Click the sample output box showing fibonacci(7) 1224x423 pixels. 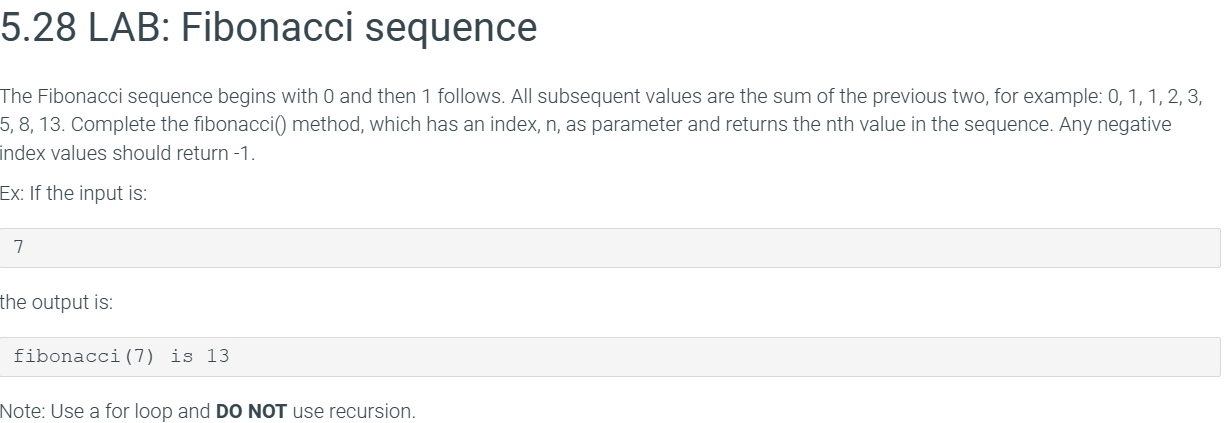coord(610,356)
